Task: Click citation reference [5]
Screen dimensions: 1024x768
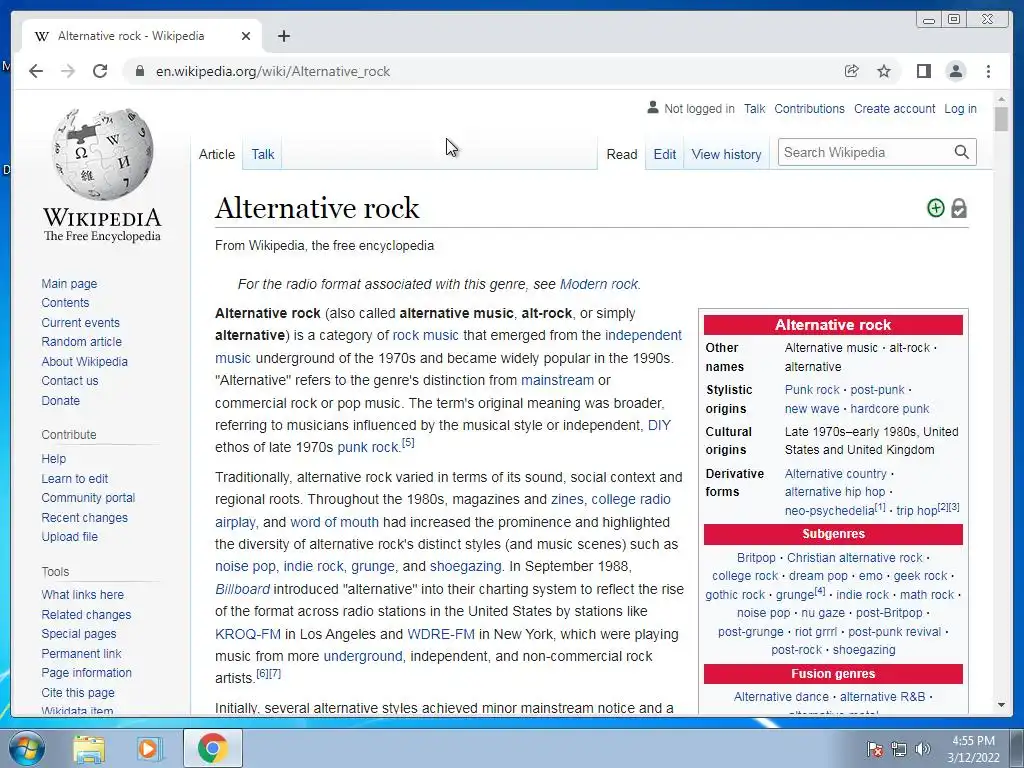Action: click(408, 442)
